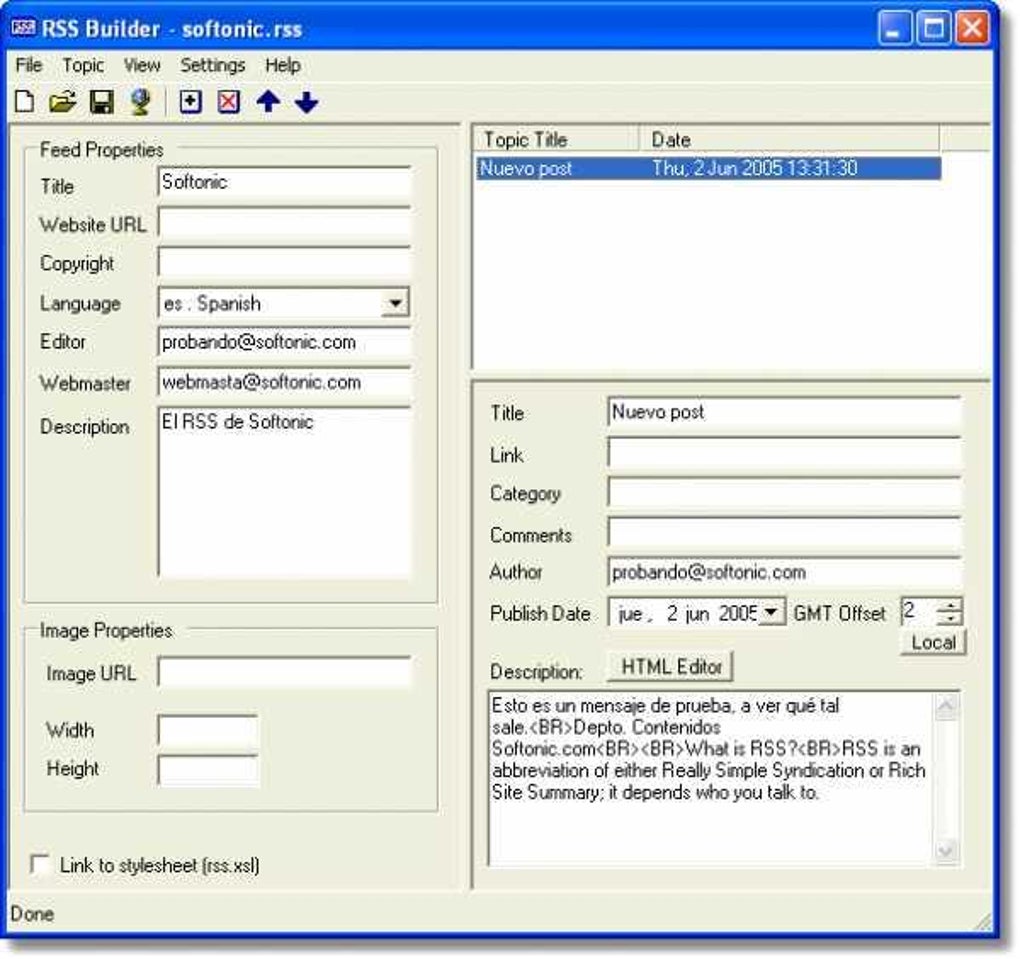The height and width of the screenshot is (959, 1020).
Task: Select the Nuevo post topic row
Action: 708,169
